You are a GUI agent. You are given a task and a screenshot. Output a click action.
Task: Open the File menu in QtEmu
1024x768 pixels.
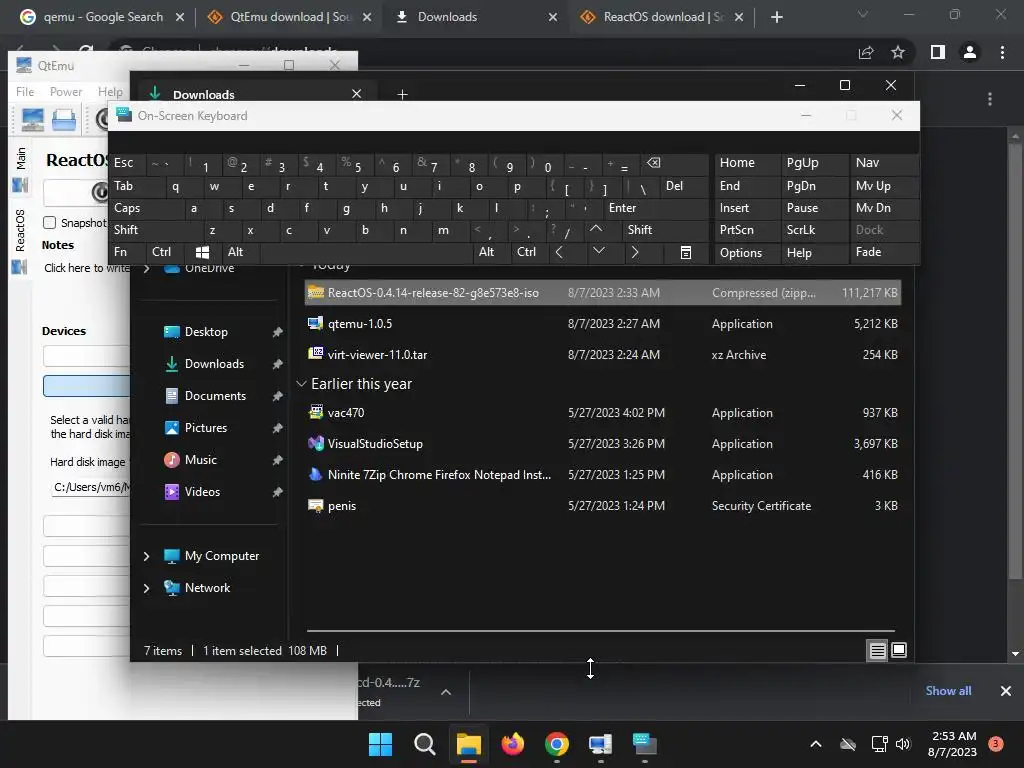(x=25, y=92)
